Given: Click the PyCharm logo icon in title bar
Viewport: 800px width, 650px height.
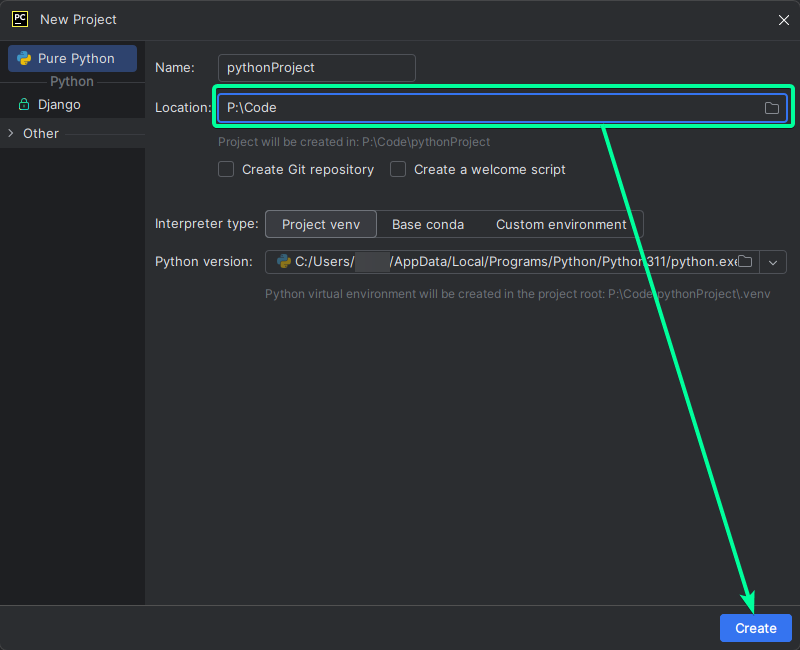Looking at the screenshot, I should (20, 19).
